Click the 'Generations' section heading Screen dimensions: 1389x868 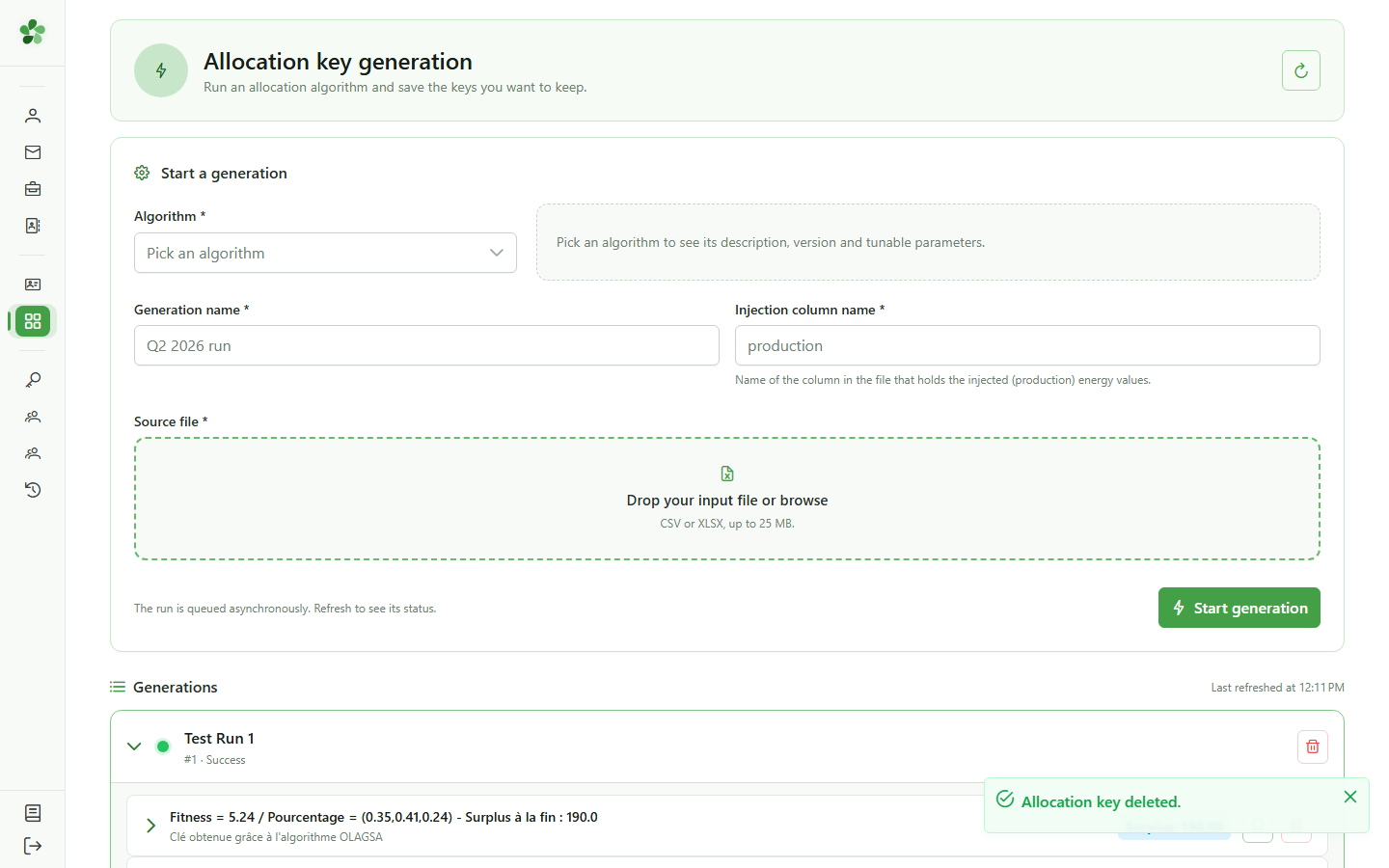pyautogui.click(x=176, y=687)
